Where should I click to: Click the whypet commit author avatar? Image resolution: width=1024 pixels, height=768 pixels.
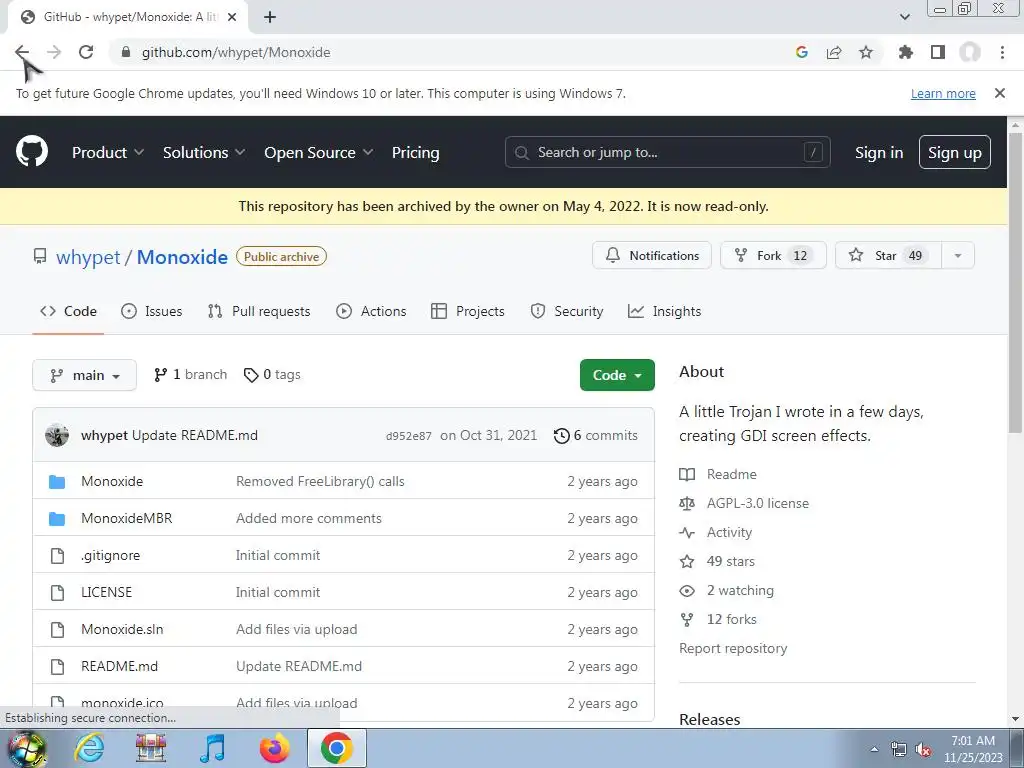(x=57, y=435)
